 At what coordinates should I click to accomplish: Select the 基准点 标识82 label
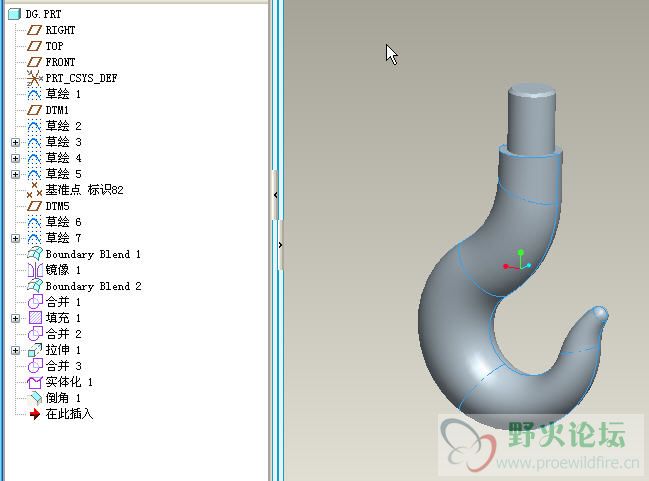(84, 190)
